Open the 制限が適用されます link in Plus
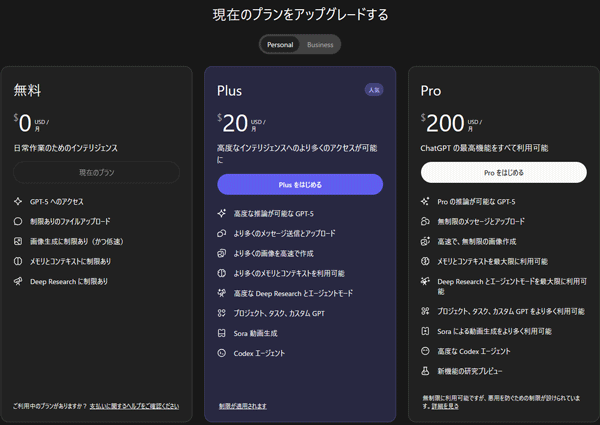Image resolution: width=600 pixels, height=425 pixels. pos(243,406)
